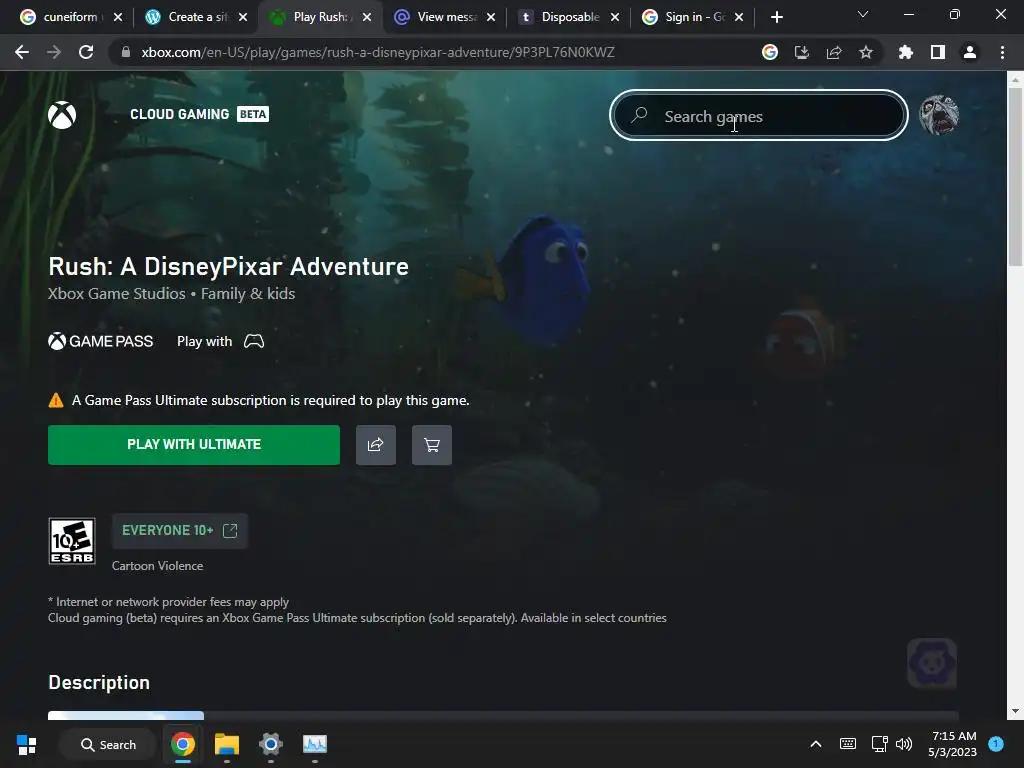Open the clock and date panel

click(x=953, y=744)
